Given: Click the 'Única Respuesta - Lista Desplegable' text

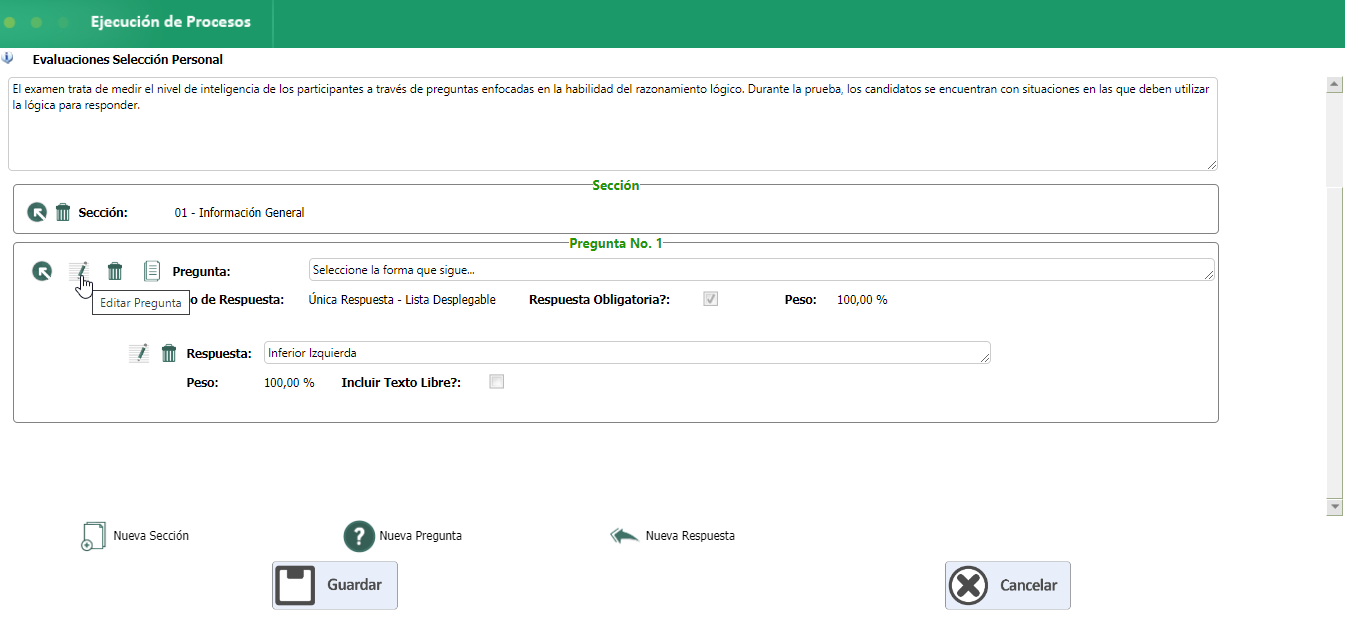Looking at the screenshot, I should [402, 300].
